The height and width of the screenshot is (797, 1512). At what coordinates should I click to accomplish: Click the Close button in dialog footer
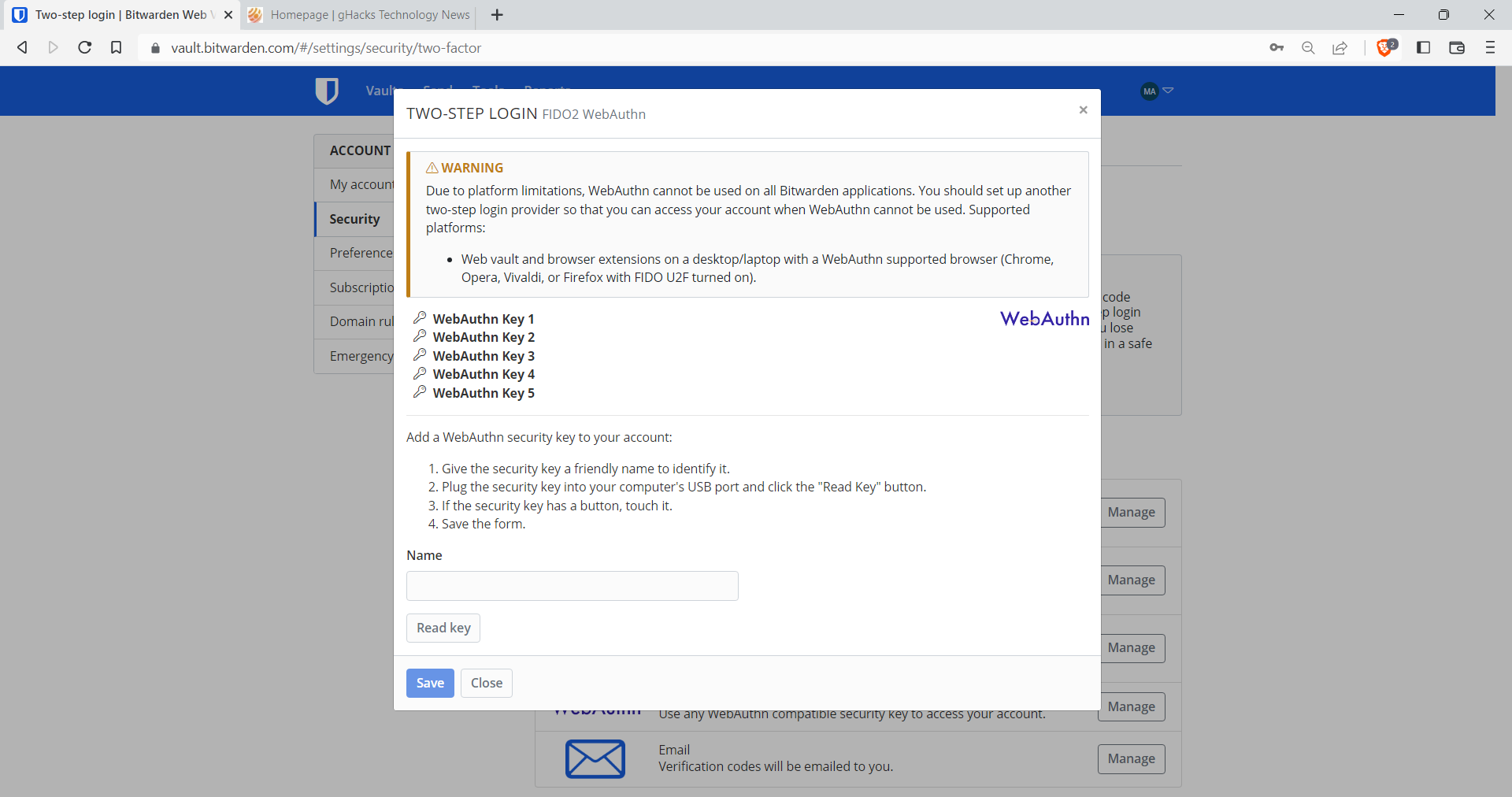[x=486, y=683]
